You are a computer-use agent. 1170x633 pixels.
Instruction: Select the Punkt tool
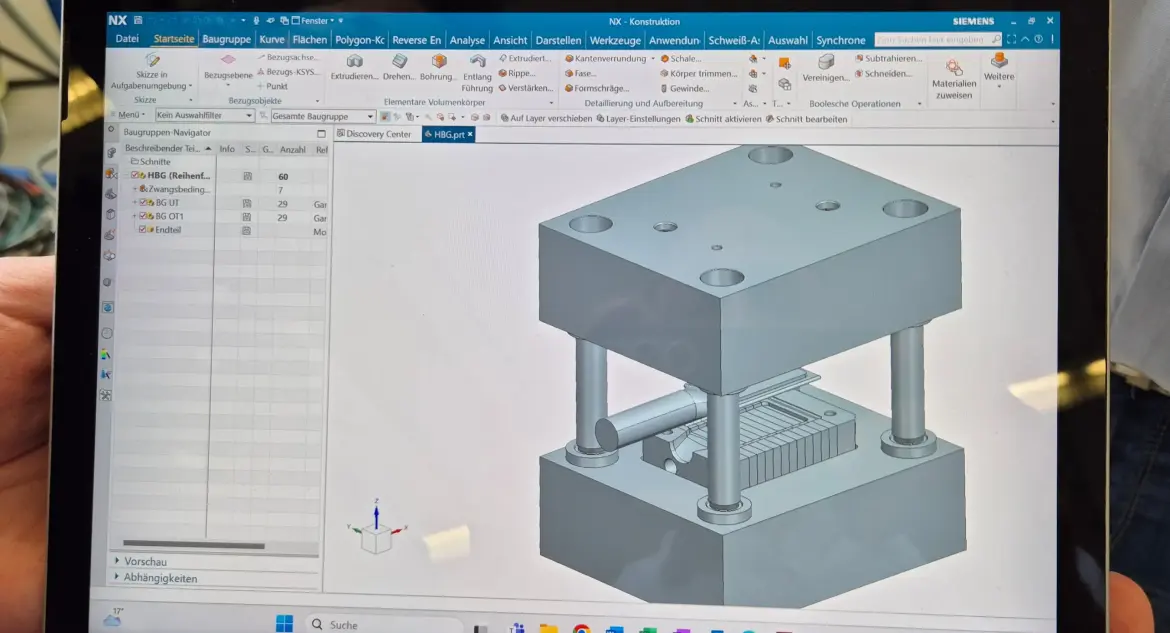click(x=272, y=86)
